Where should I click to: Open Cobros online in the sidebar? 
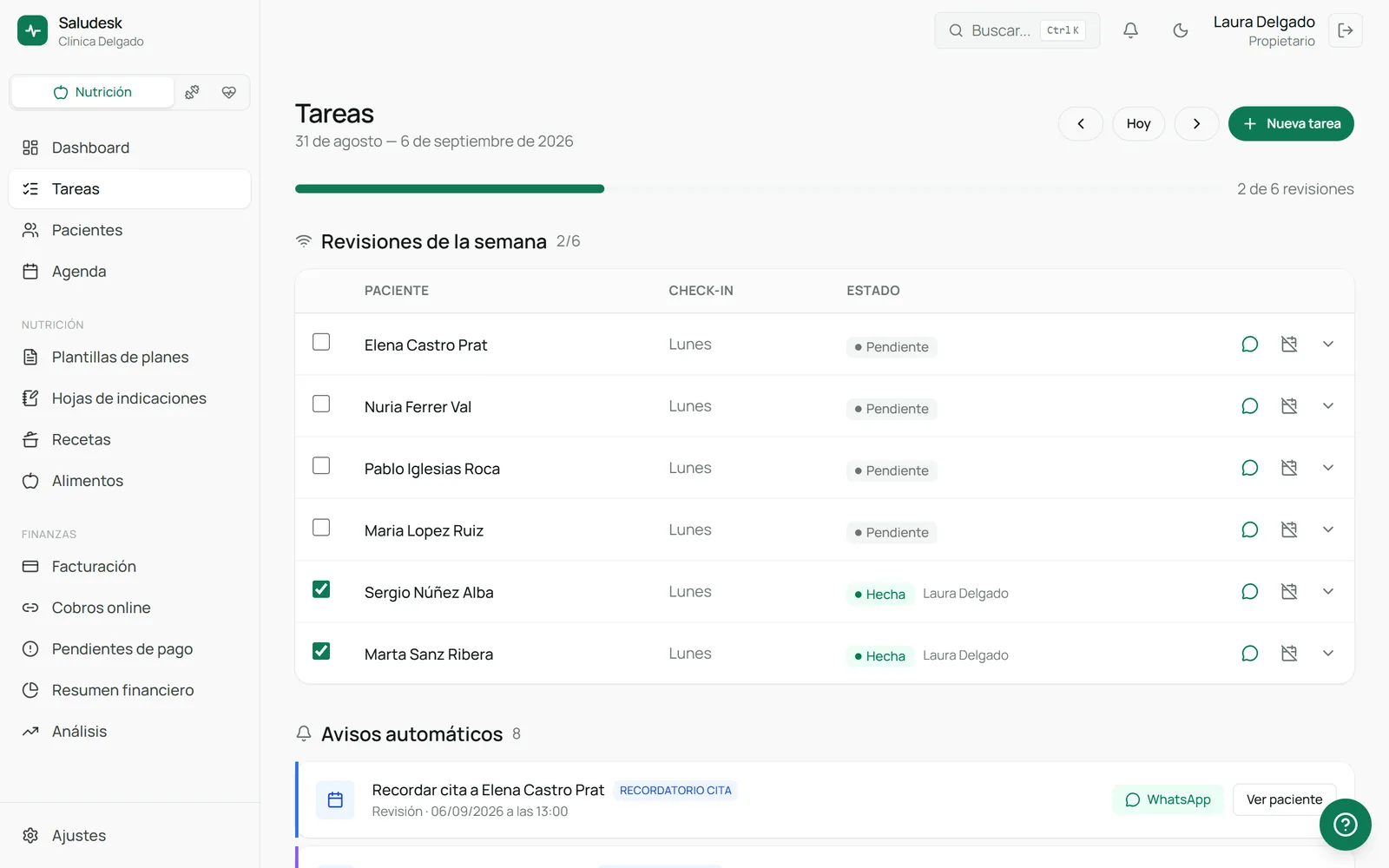129,608
